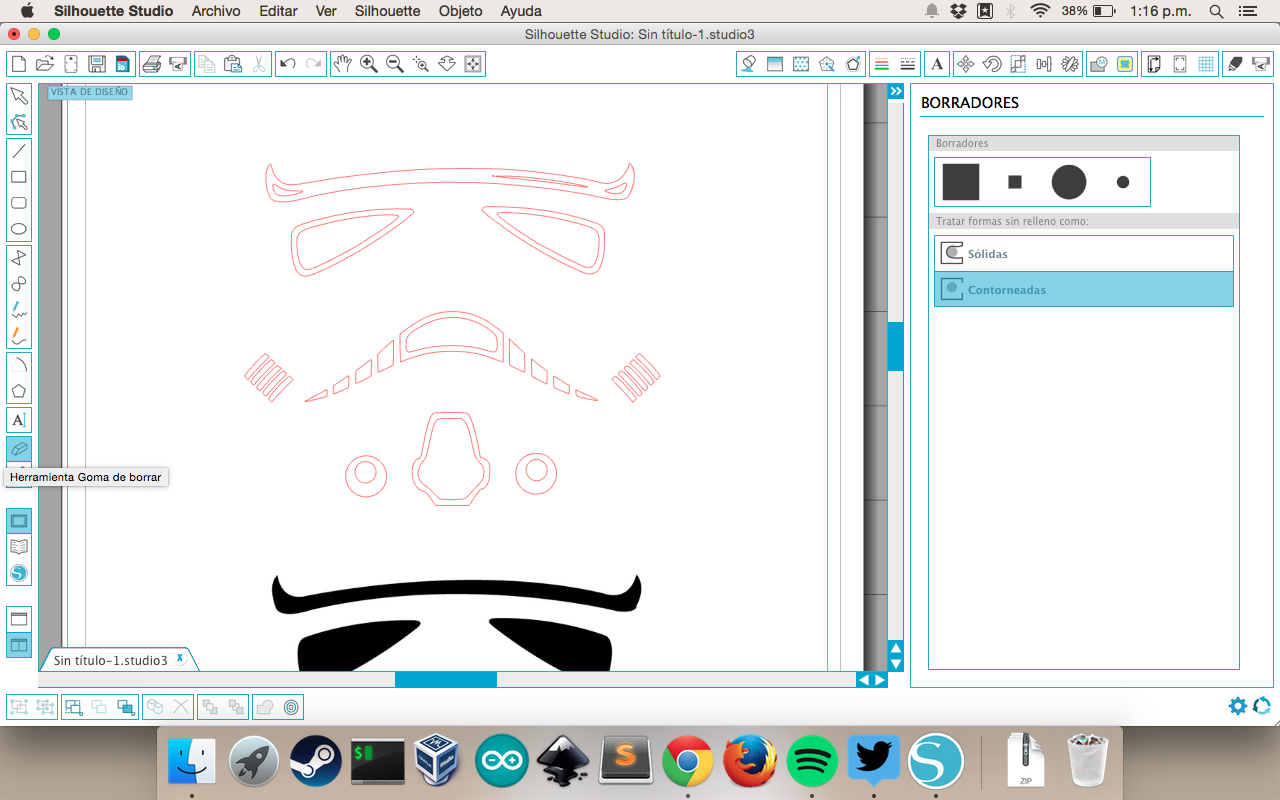Select the Line drawing tool
The image size is (1280, 800).
pyautogui.click(x=18, y=151)
